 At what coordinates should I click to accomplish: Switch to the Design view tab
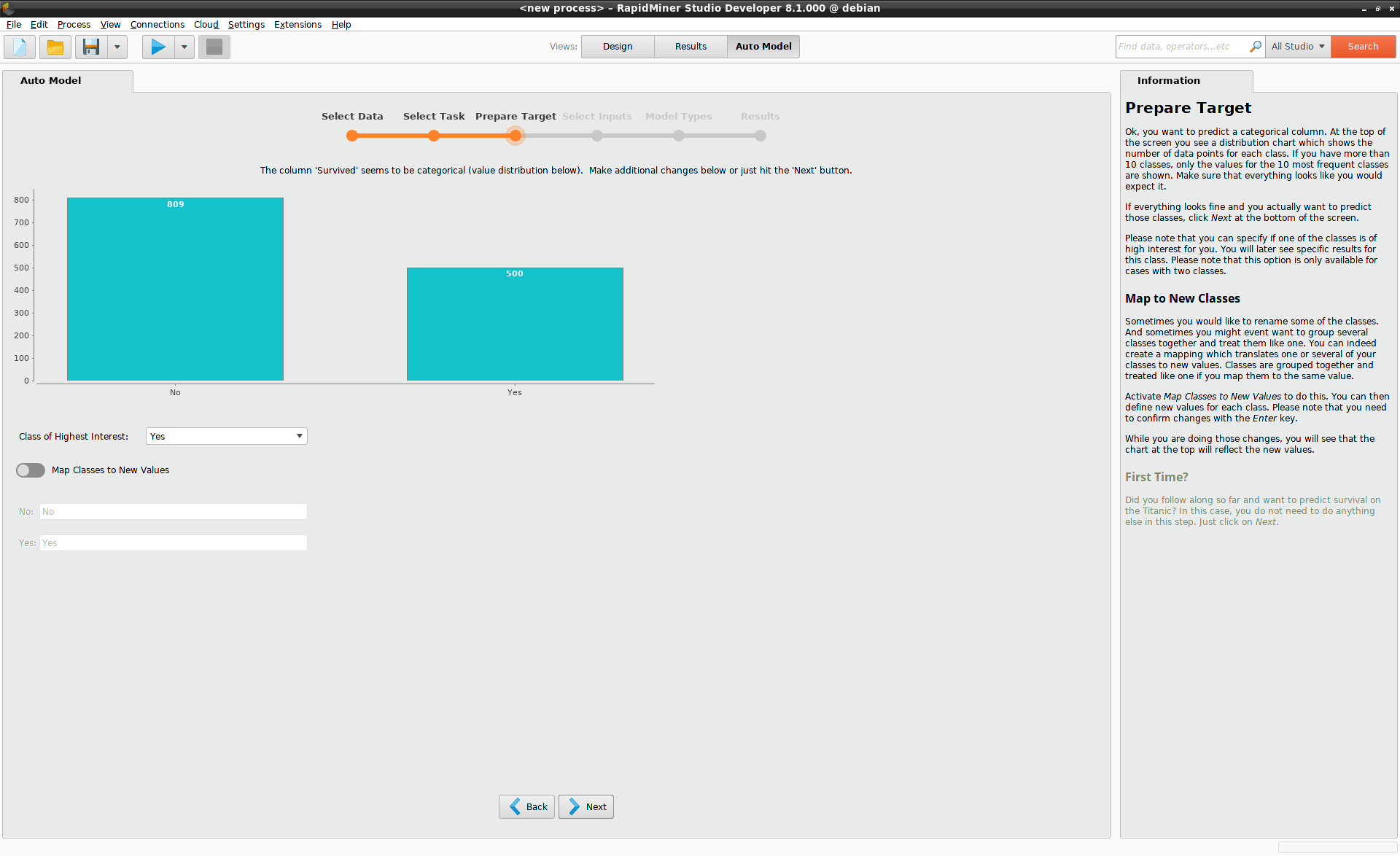[616, 46]
